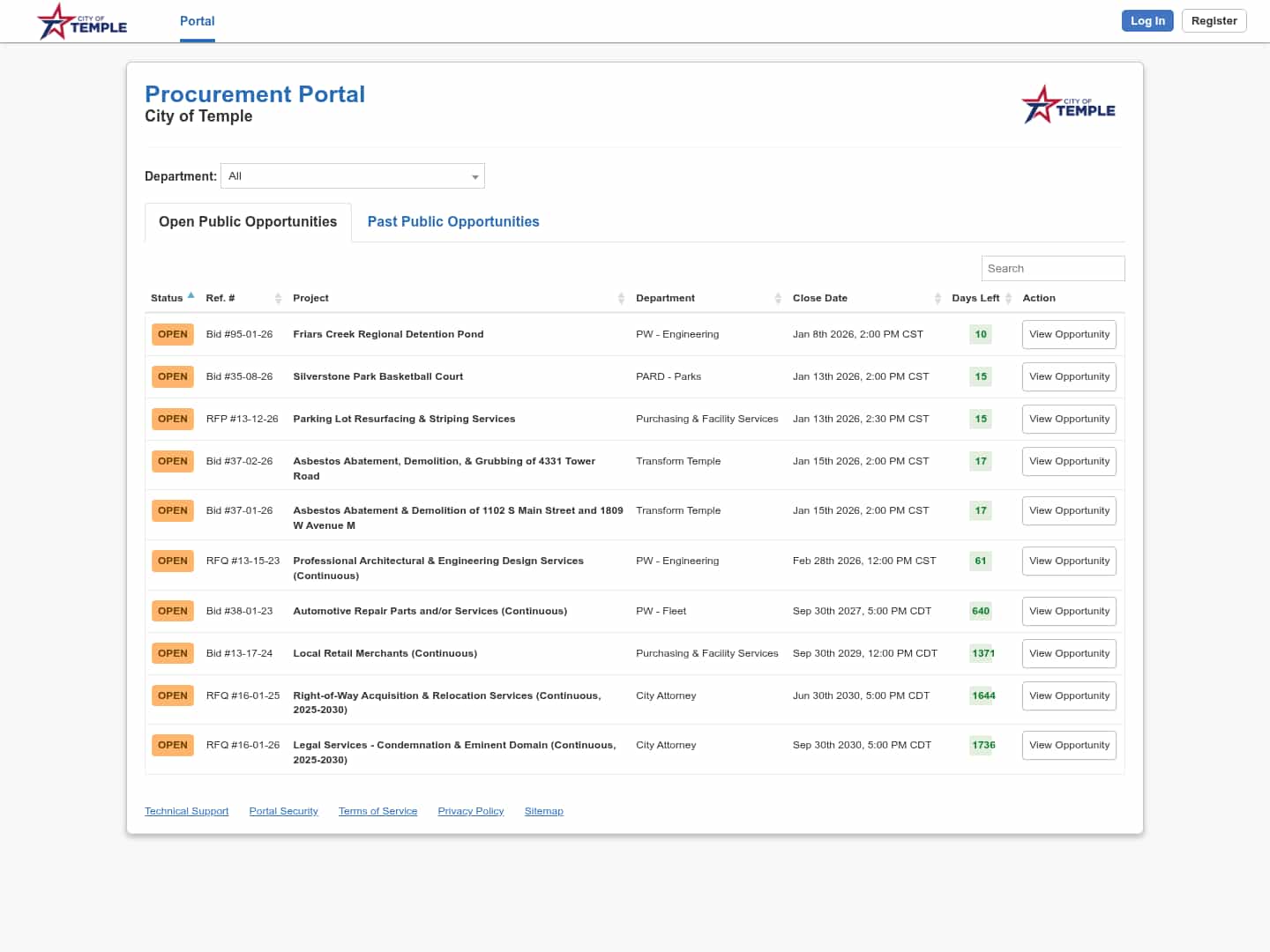Image resolution: width=1270 pixels, height=952 pixels.
Task: Open the Department filter dropdown
Action: (353, 176)
